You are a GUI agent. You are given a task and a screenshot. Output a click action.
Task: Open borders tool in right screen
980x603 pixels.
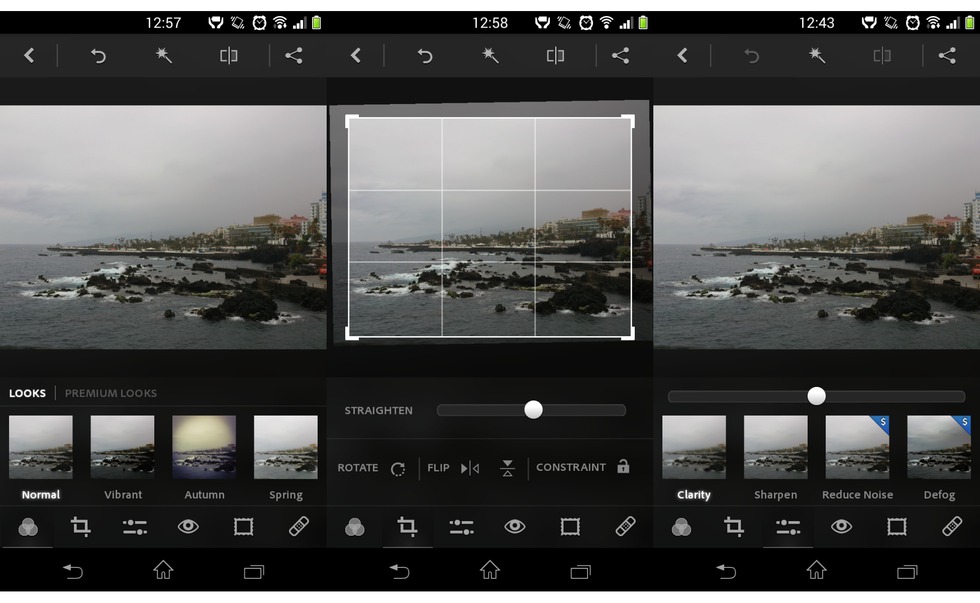[897, 527]
